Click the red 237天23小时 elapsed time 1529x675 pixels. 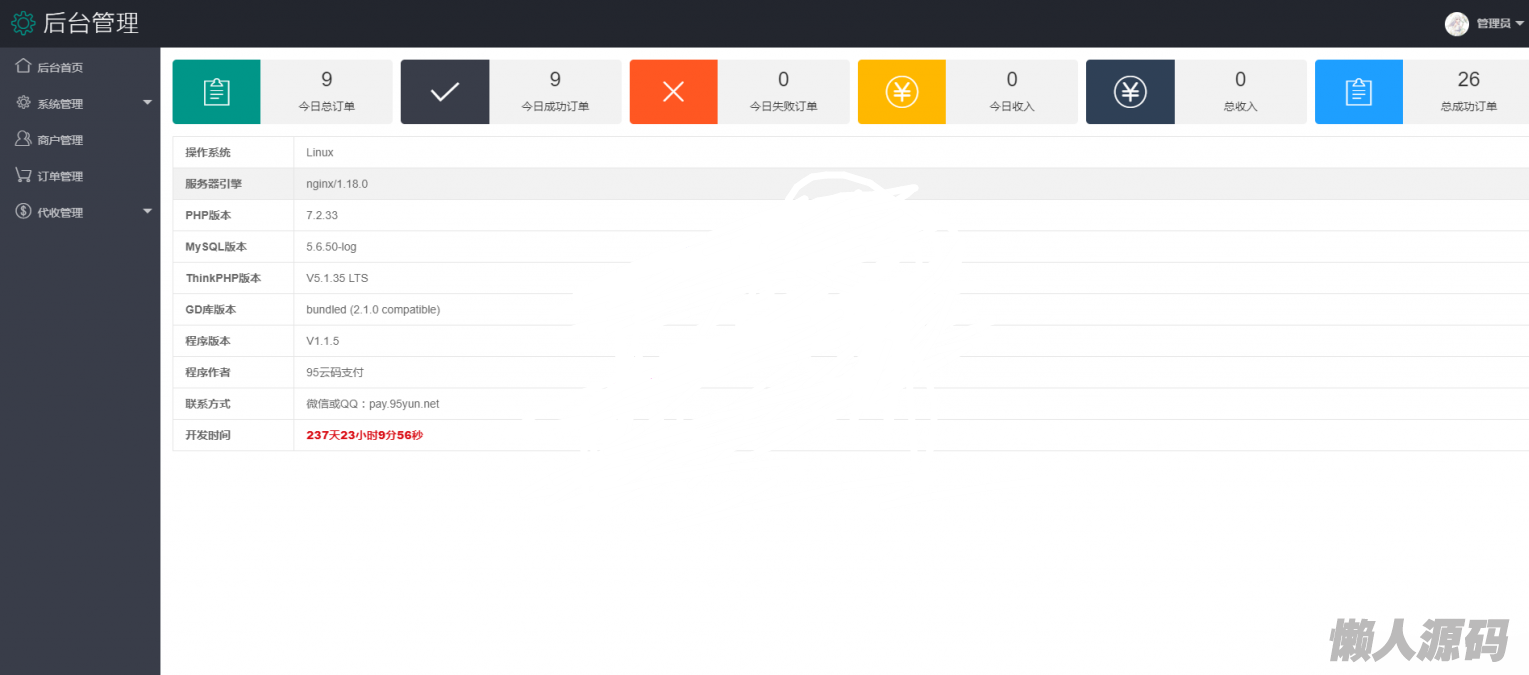click(x=364, y=435)
